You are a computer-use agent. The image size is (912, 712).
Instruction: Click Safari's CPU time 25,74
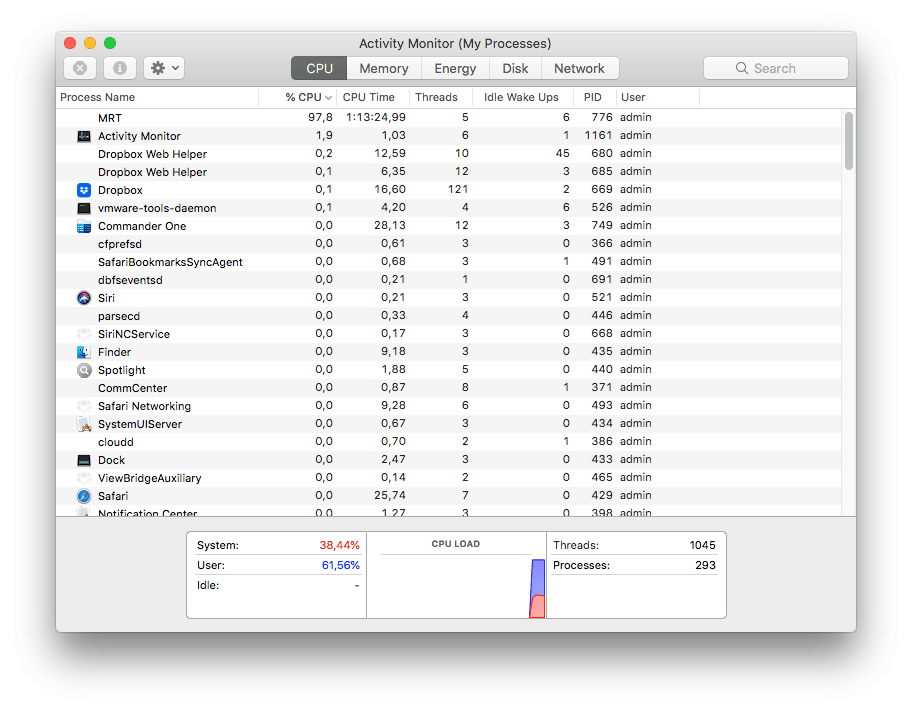[x=390, y=496]
